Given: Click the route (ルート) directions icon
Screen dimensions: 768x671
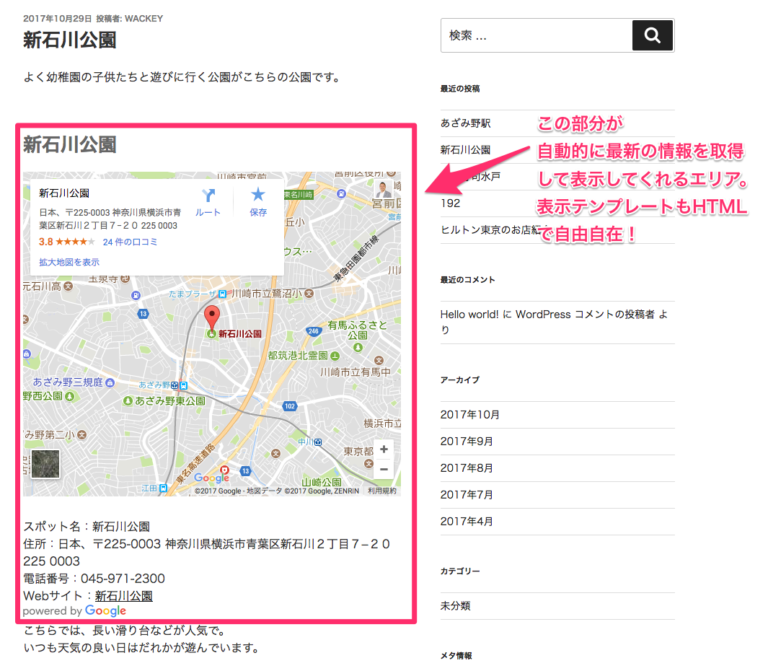Looking at the screenshot, I should [208, 196].
